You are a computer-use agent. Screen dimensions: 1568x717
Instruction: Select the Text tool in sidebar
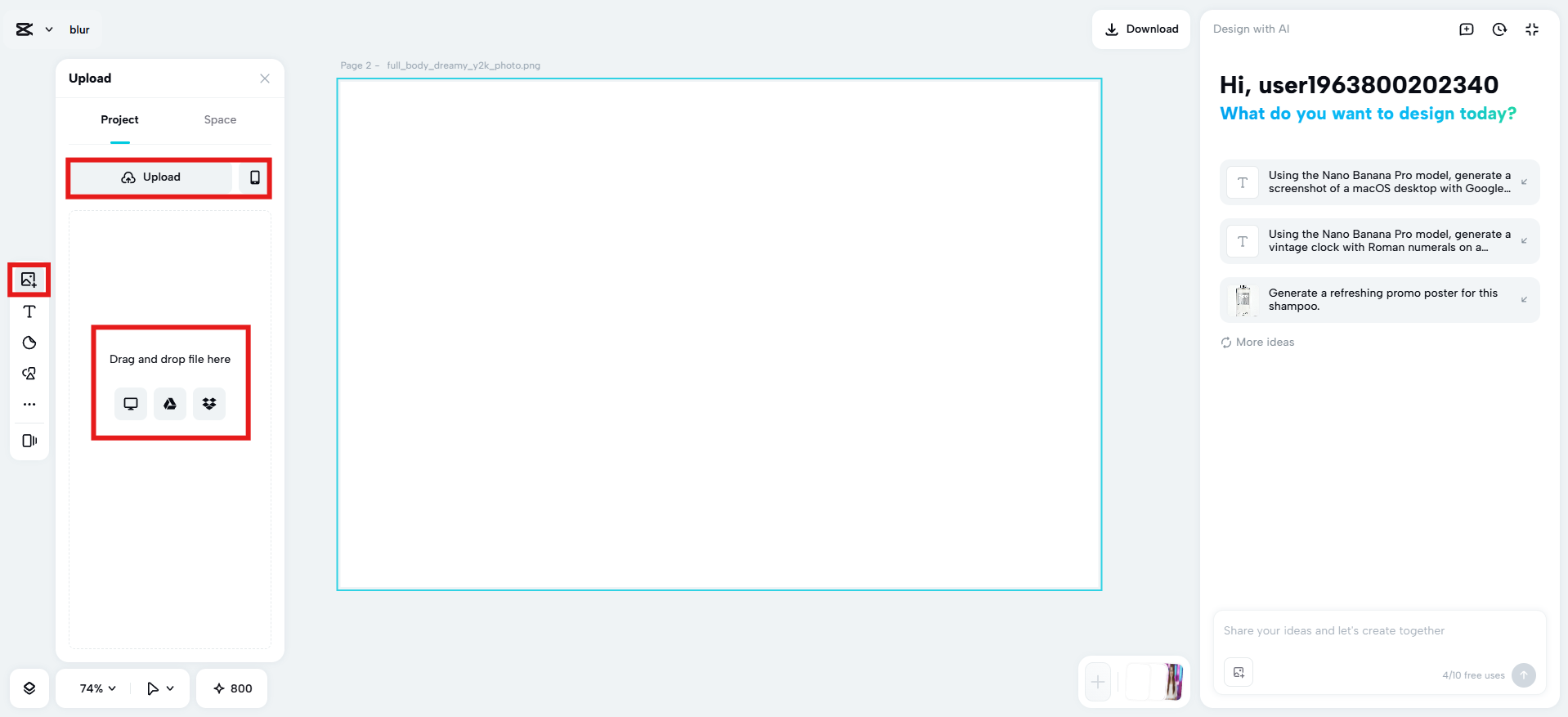[x=29, y=311]
